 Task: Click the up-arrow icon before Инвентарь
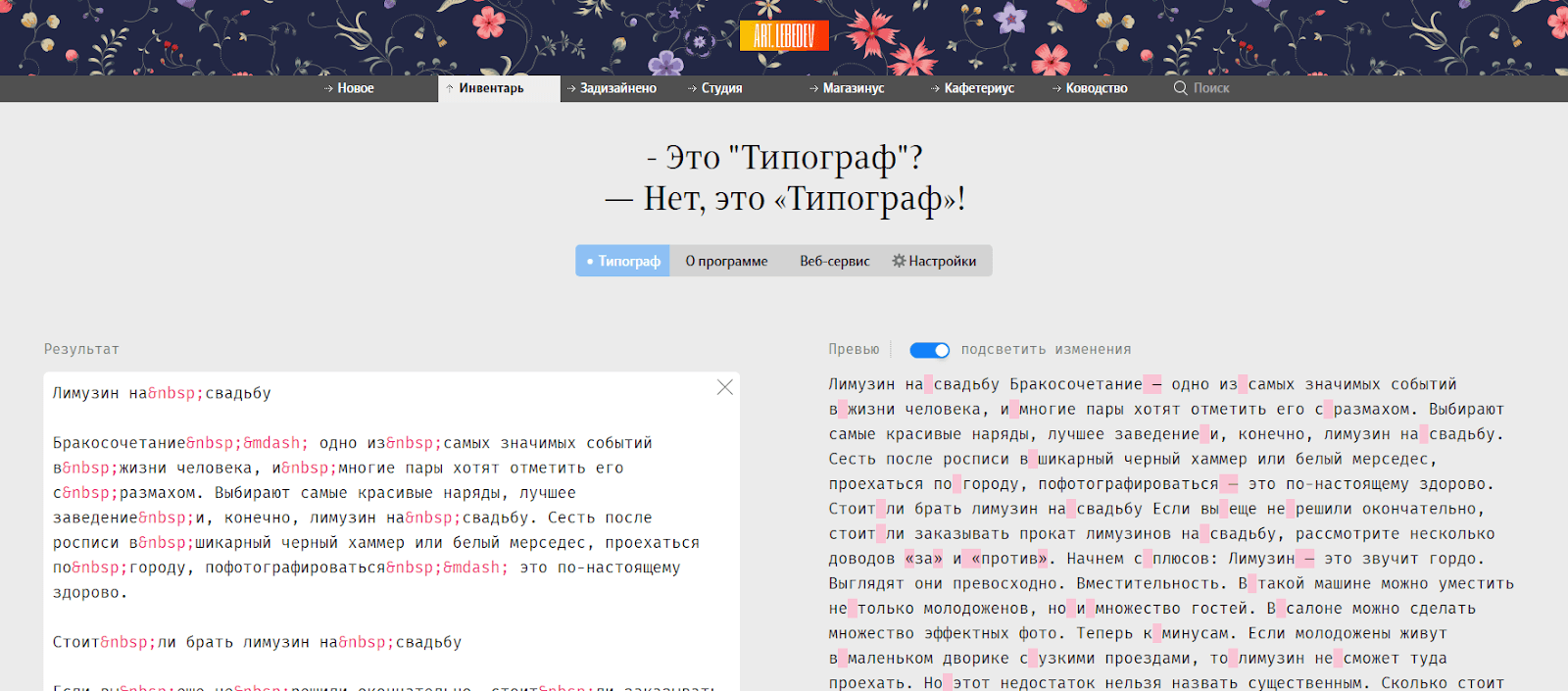[450, 88]
